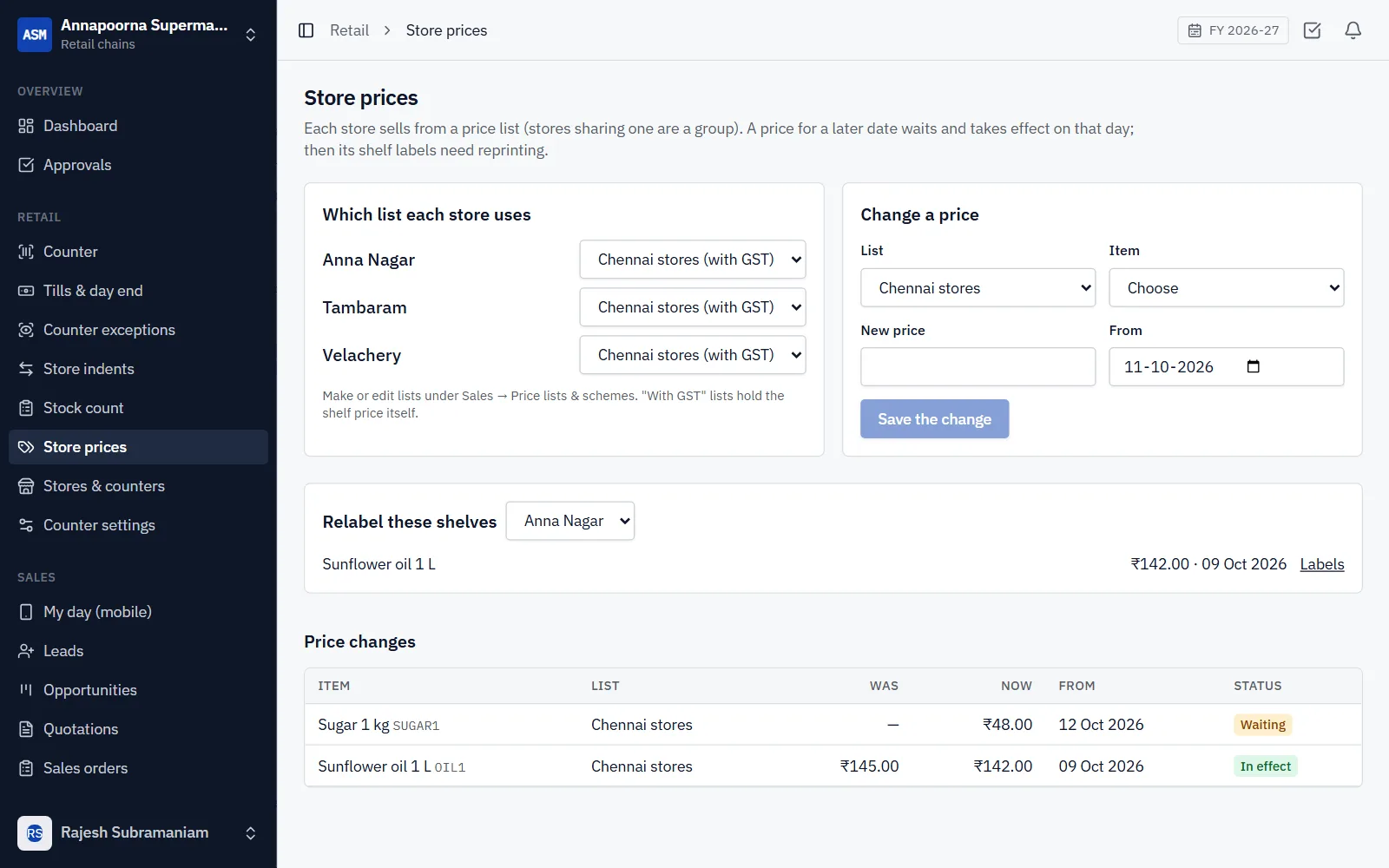Click the Stock count clipboard icon
This screenshot has width=1389, height=868.
click(x=26, y=408)
